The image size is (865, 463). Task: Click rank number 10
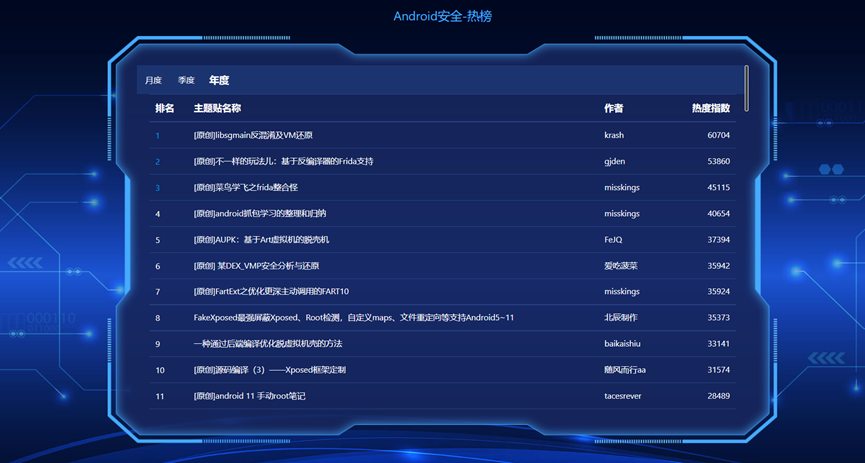coord(160,370)
